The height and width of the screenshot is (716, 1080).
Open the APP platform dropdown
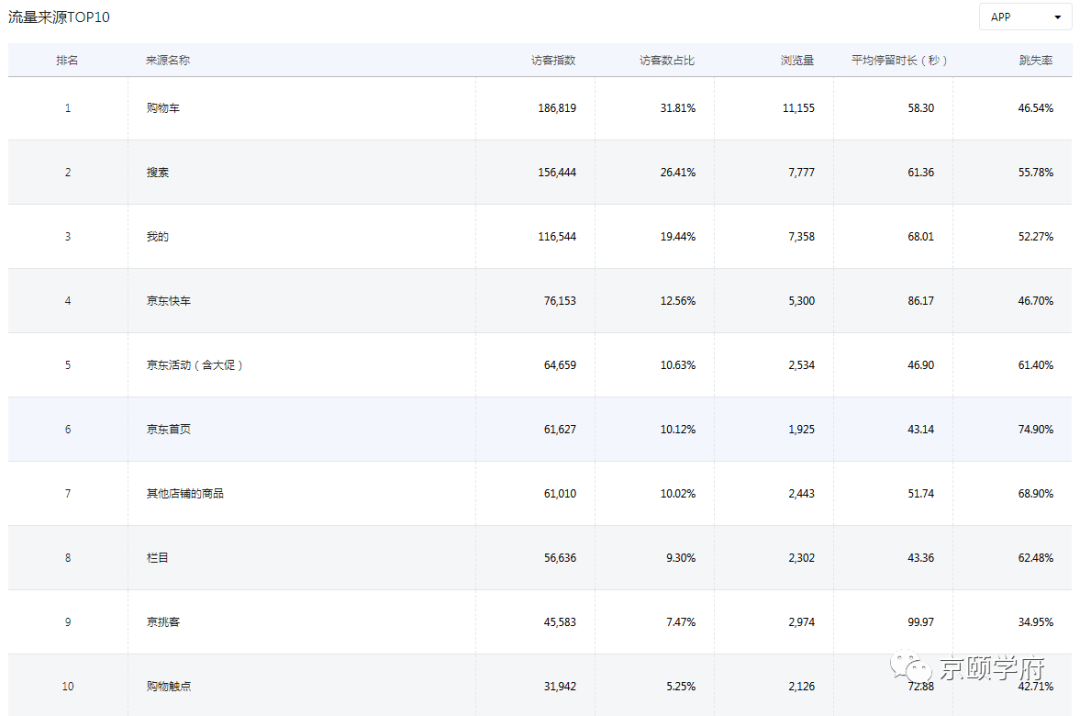(1025, 17)
